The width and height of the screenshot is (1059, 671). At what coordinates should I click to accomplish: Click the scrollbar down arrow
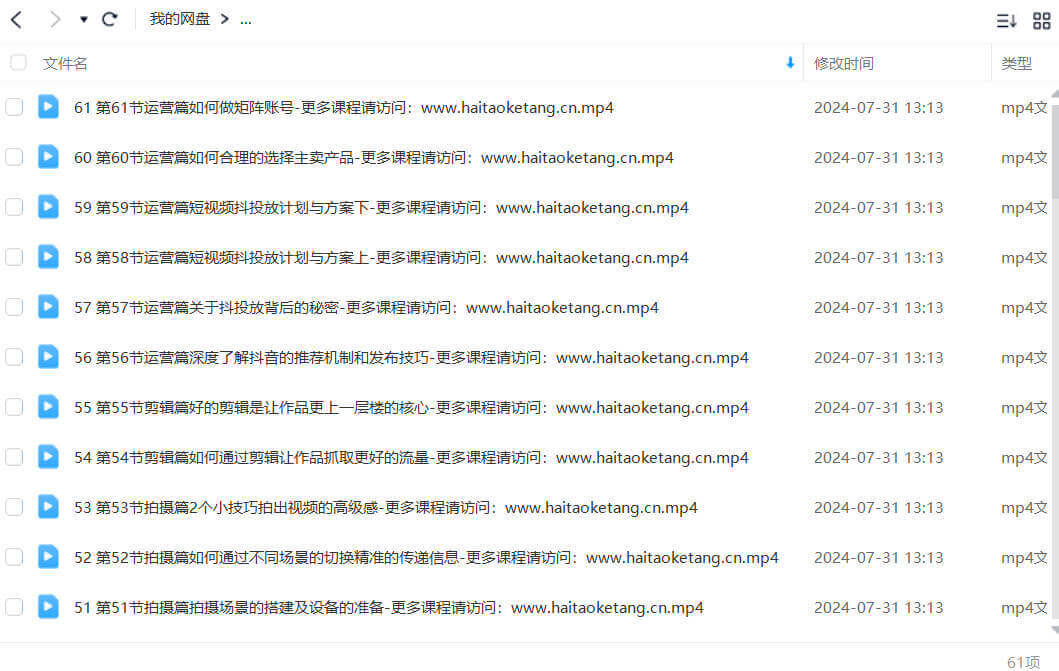tap(1055, 630)
